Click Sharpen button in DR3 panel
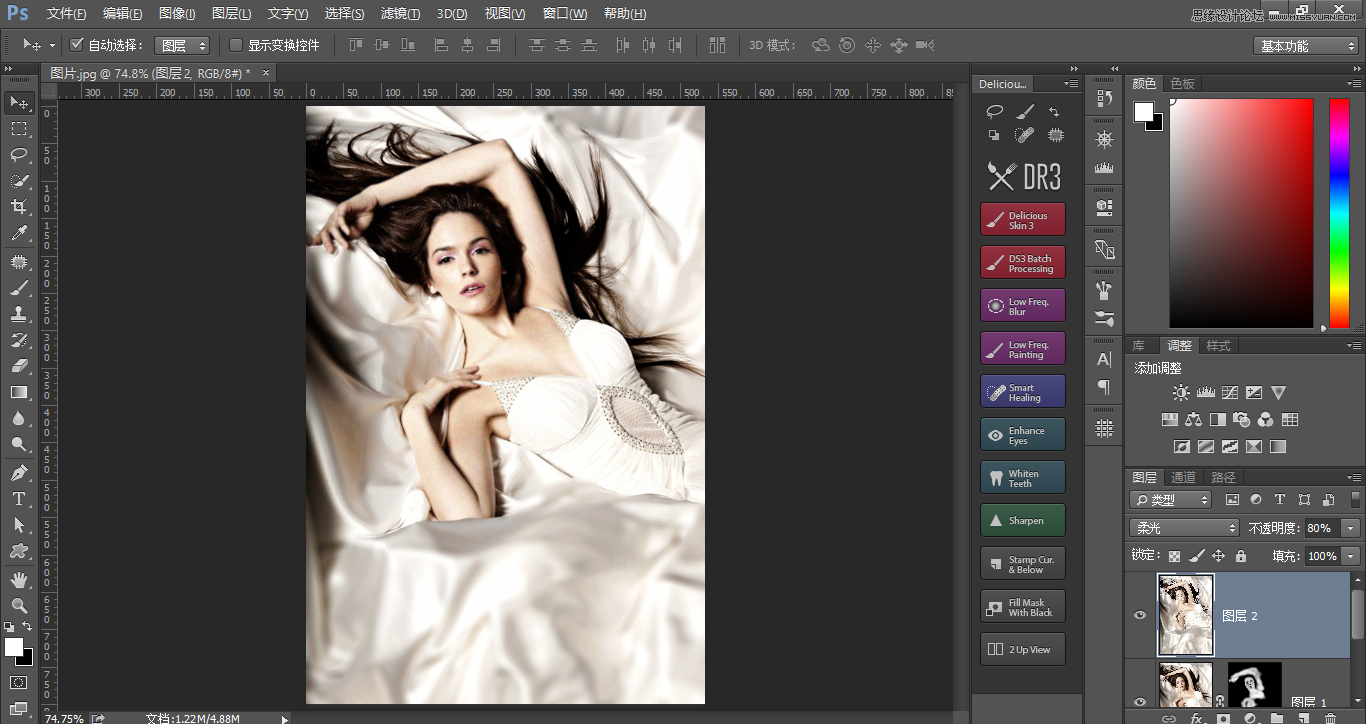This screenshot has height=724, width=1366. pyautogui.click(x=1023, y=520)
